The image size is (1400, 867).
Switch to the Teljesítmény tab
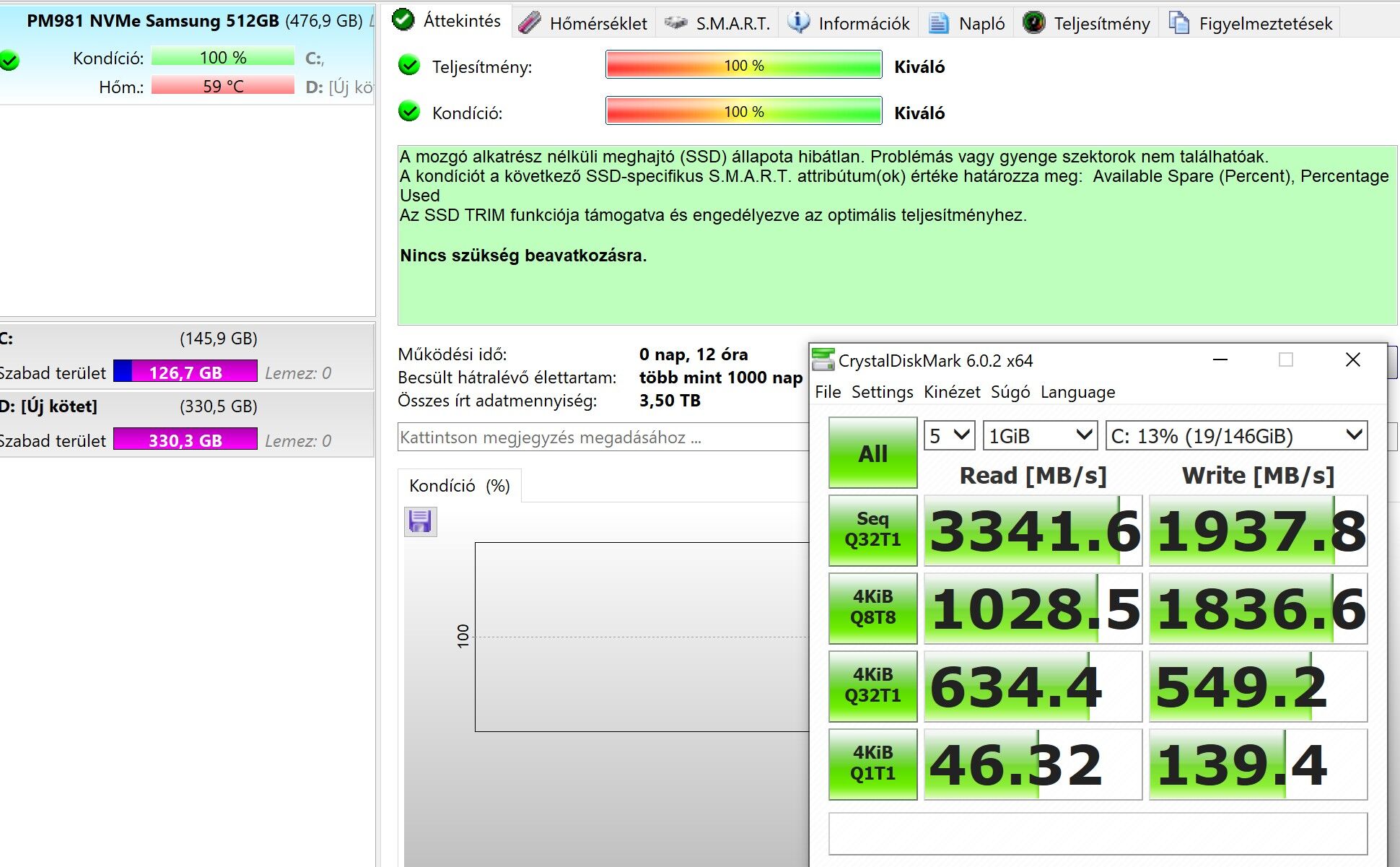point(1087,23)
